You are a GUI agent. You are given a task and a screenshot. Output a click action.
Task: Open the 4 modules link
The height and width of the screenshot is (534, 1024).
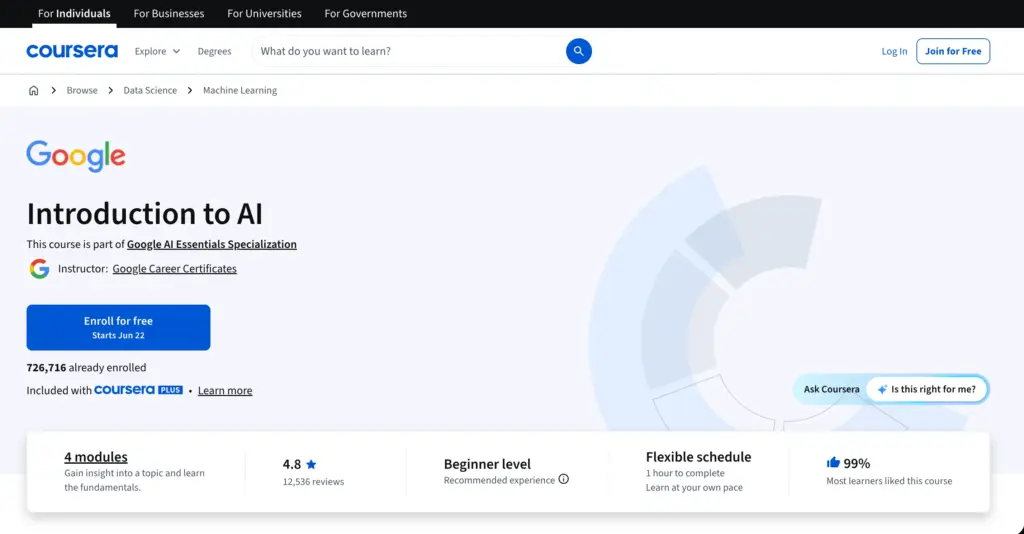(x=96, y=457)
